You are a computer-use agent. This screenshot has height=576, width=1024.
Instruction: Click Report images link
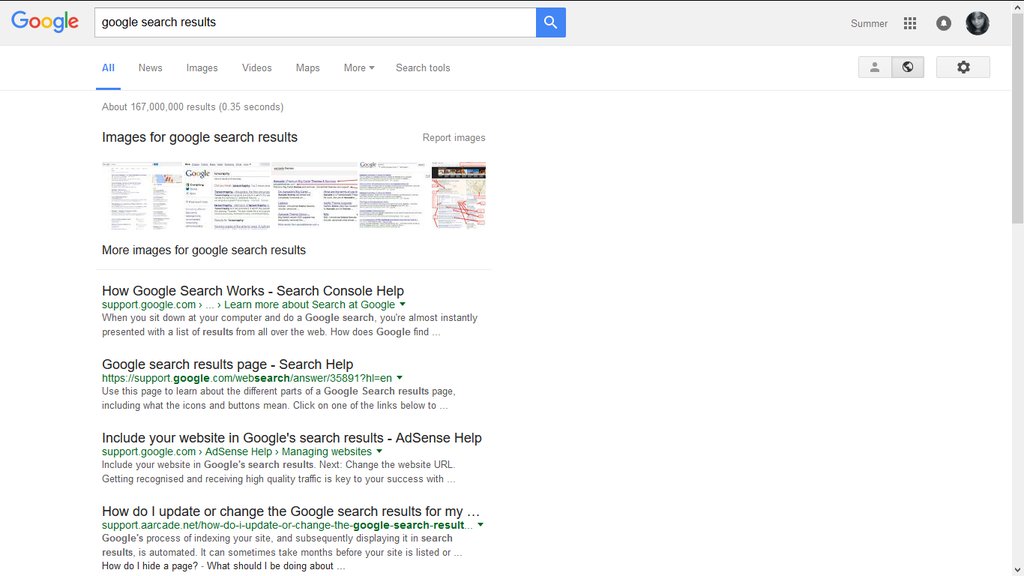click(455, 137)
